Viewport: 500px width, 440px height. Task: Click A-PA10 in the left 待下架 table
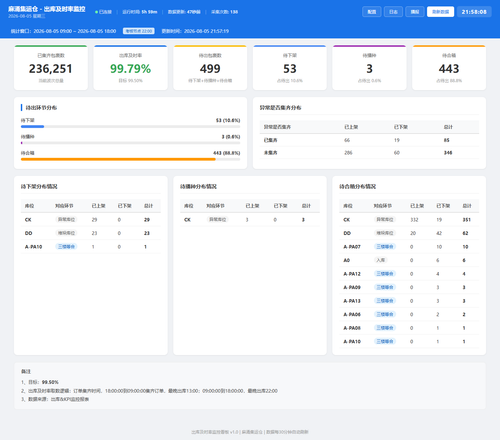point(34,247)
